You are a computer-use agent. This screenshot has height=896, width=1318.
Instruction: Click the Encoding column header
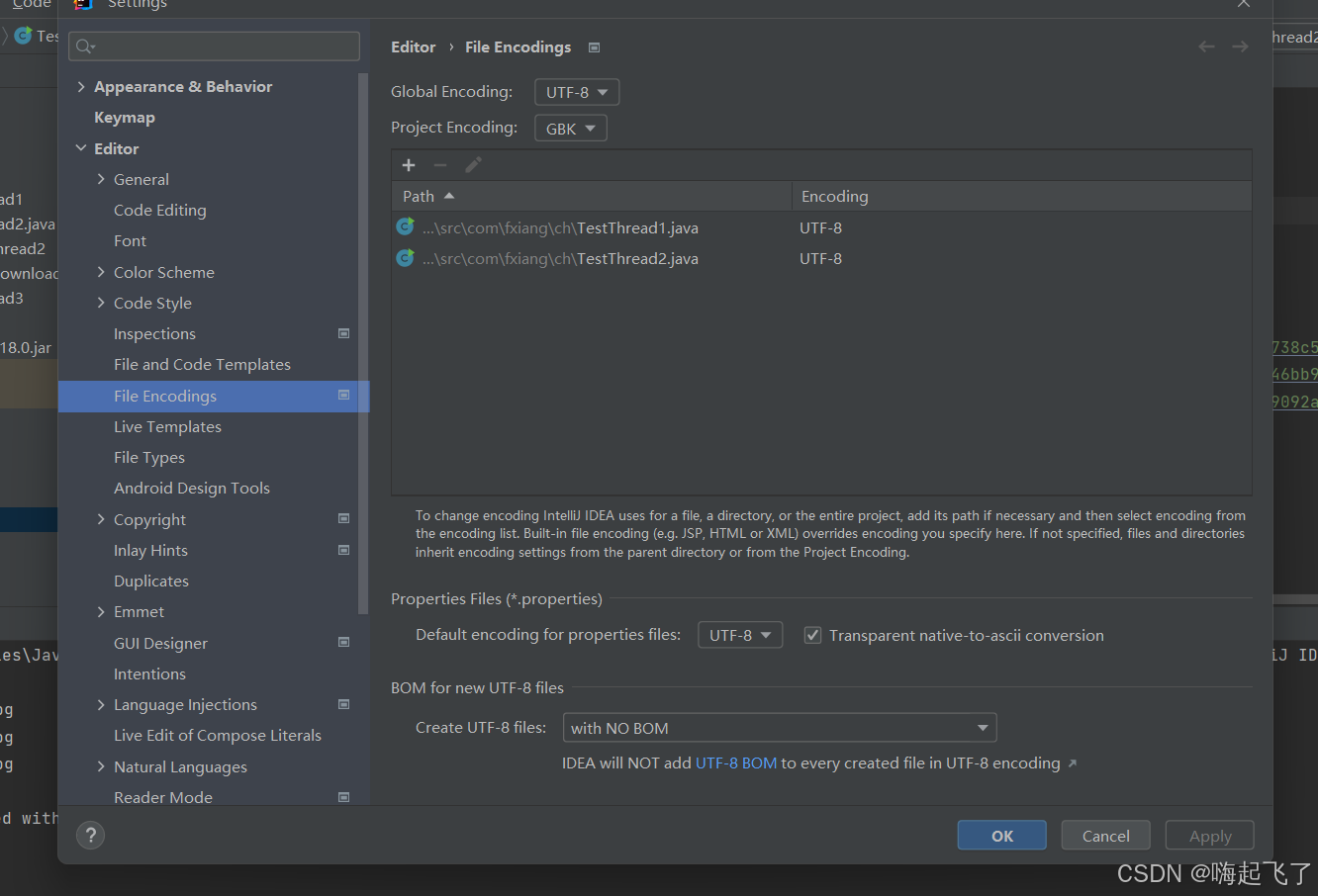click(x=1022, y=196)
